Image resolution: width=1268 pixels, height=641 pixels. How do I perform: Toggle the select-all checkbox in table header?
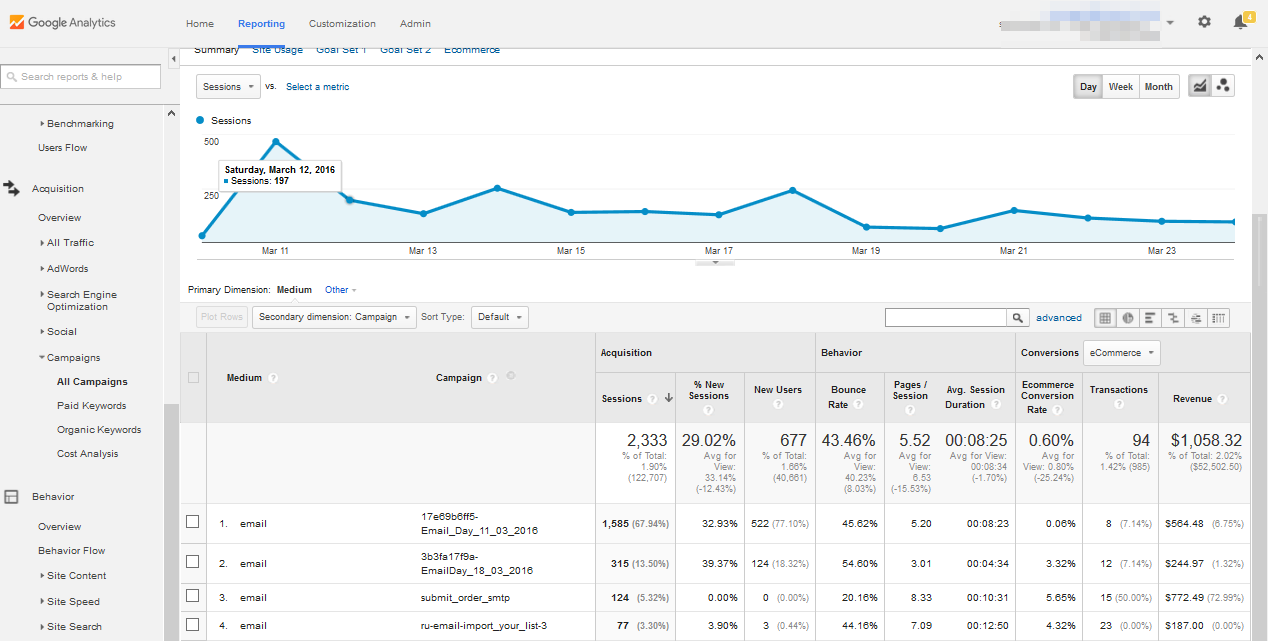(x=193, y=377)
